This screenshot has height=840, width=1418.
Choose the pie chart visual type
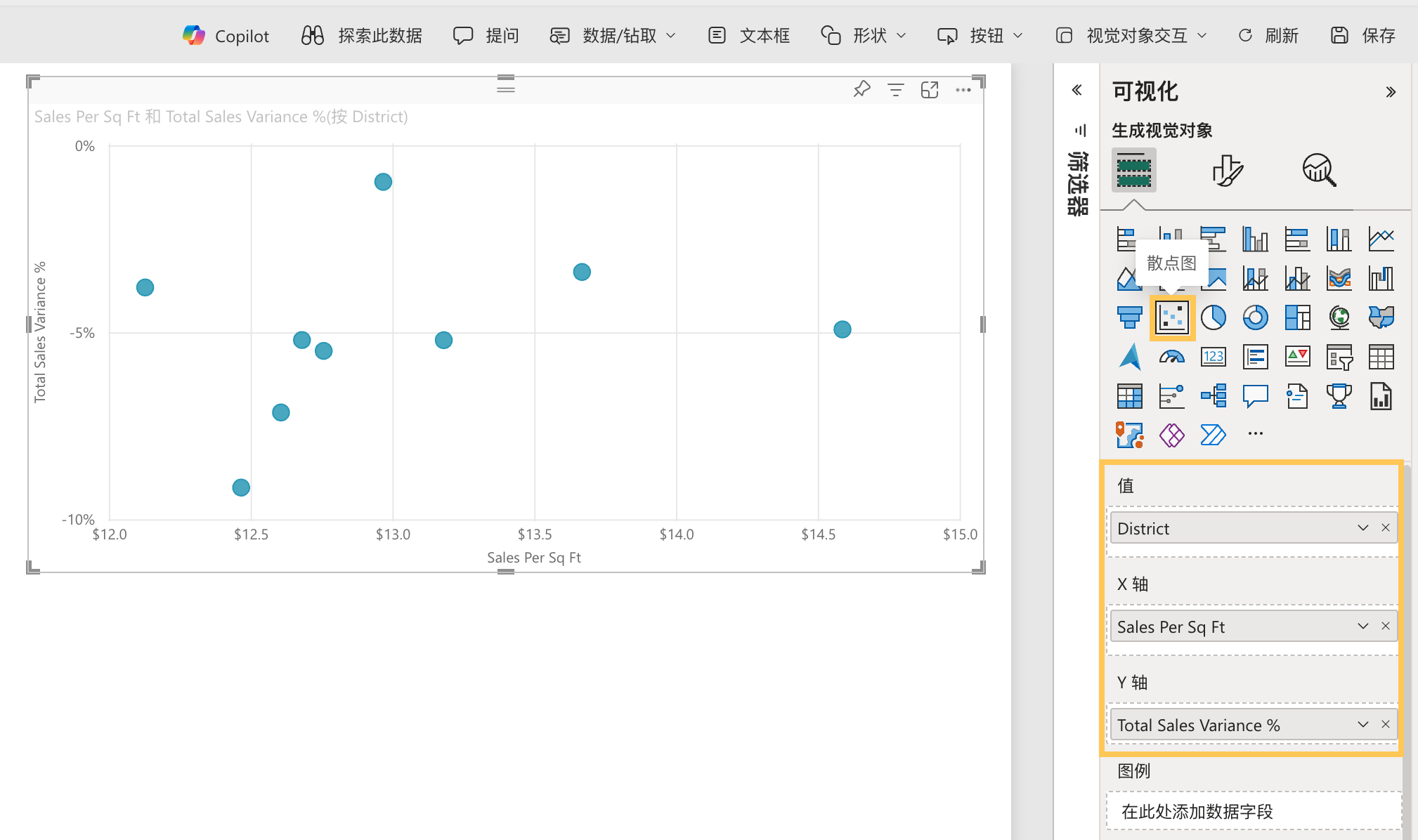point(1213,317)
